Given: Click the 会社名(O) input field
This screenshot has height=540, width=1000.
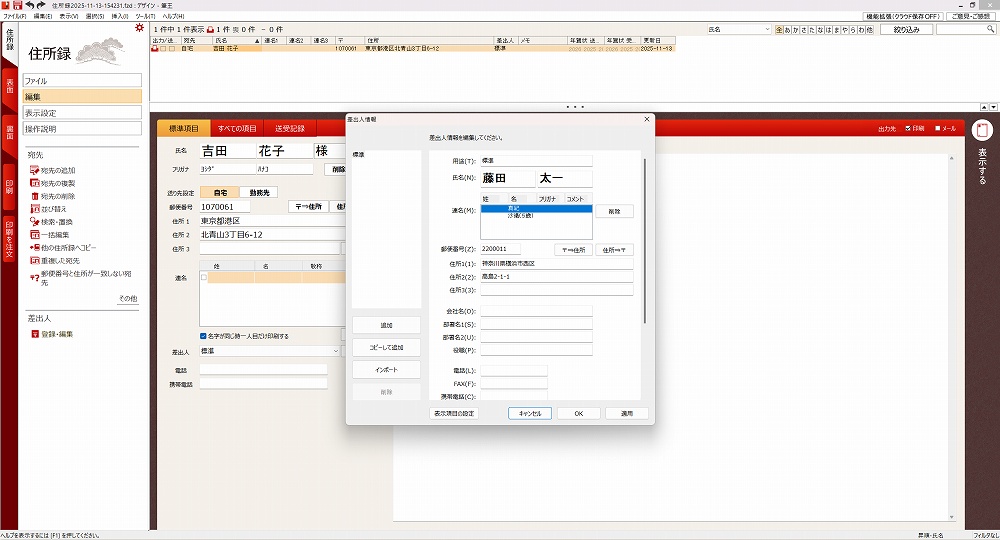Looking at the screenshot, I should [536, 311].
